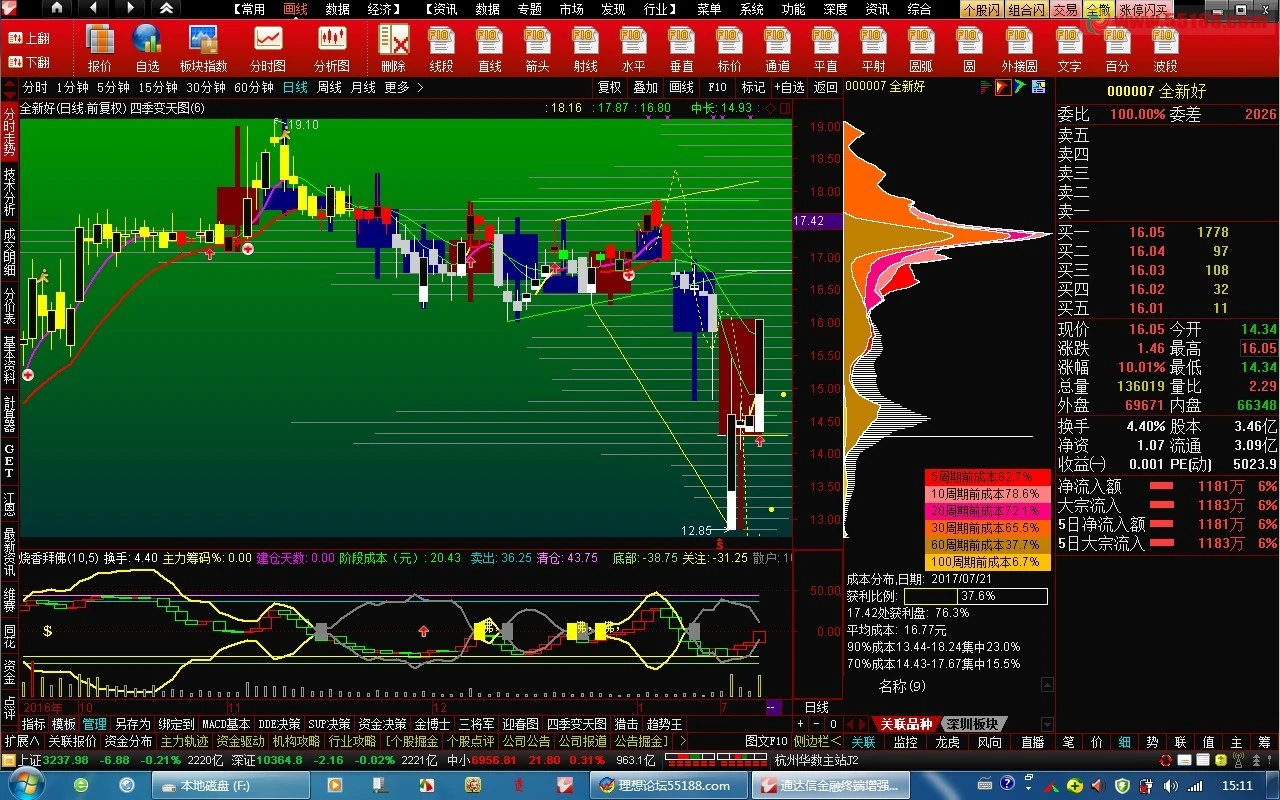
Task: Switch chart to 5分钟 period
Action: pos(113,87)
